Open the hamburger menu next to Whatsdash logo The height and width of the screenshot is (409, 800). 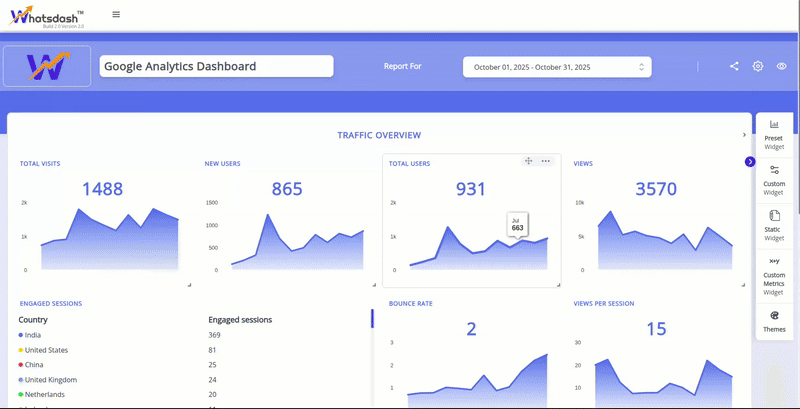point(116,15)
